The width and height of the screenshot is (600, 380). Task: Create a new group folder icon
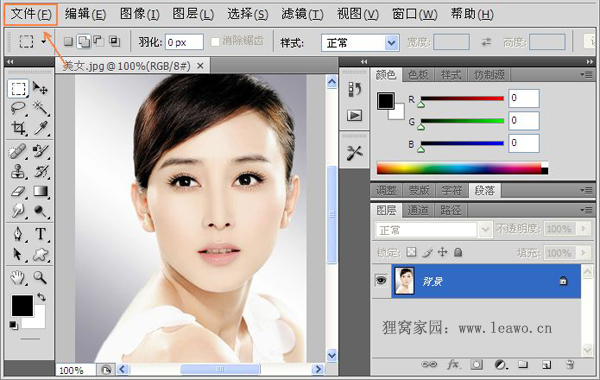523,365
